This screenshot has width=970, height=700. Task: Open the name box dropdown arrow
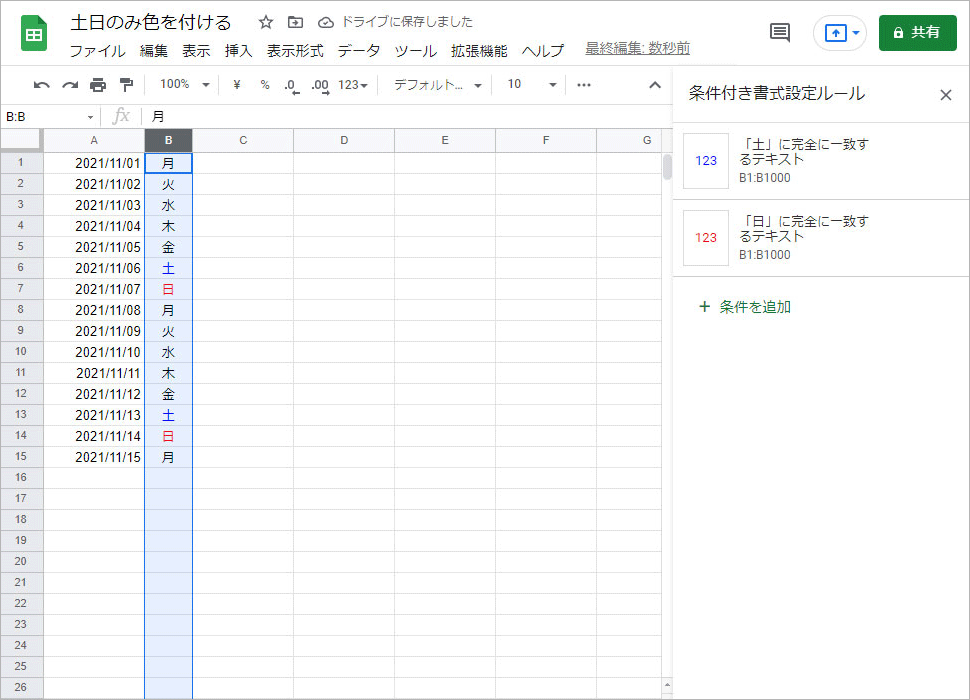[x=90, y=117]
